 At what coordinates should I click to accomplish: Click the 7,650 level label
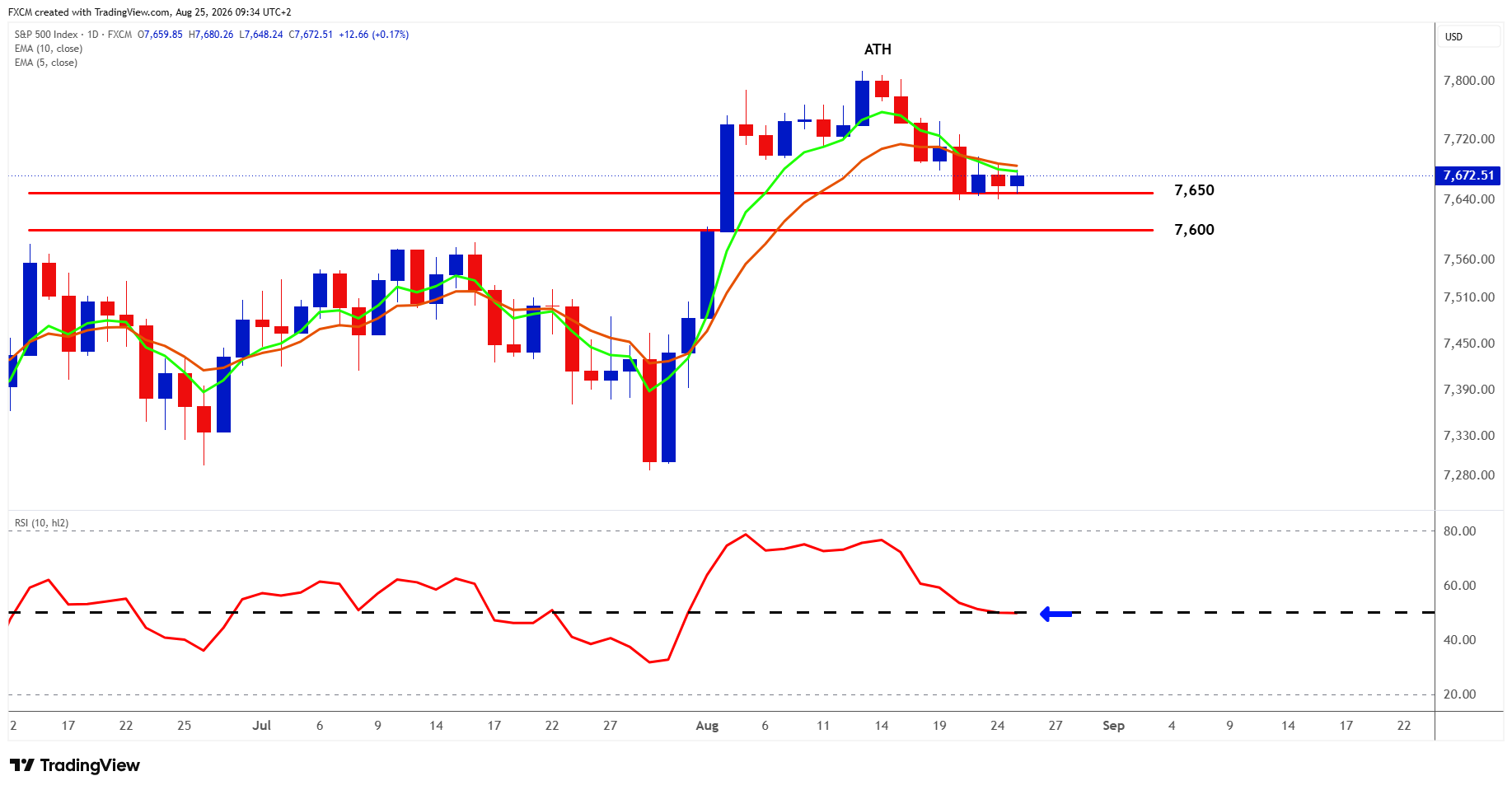click(x=1194, y=190)
